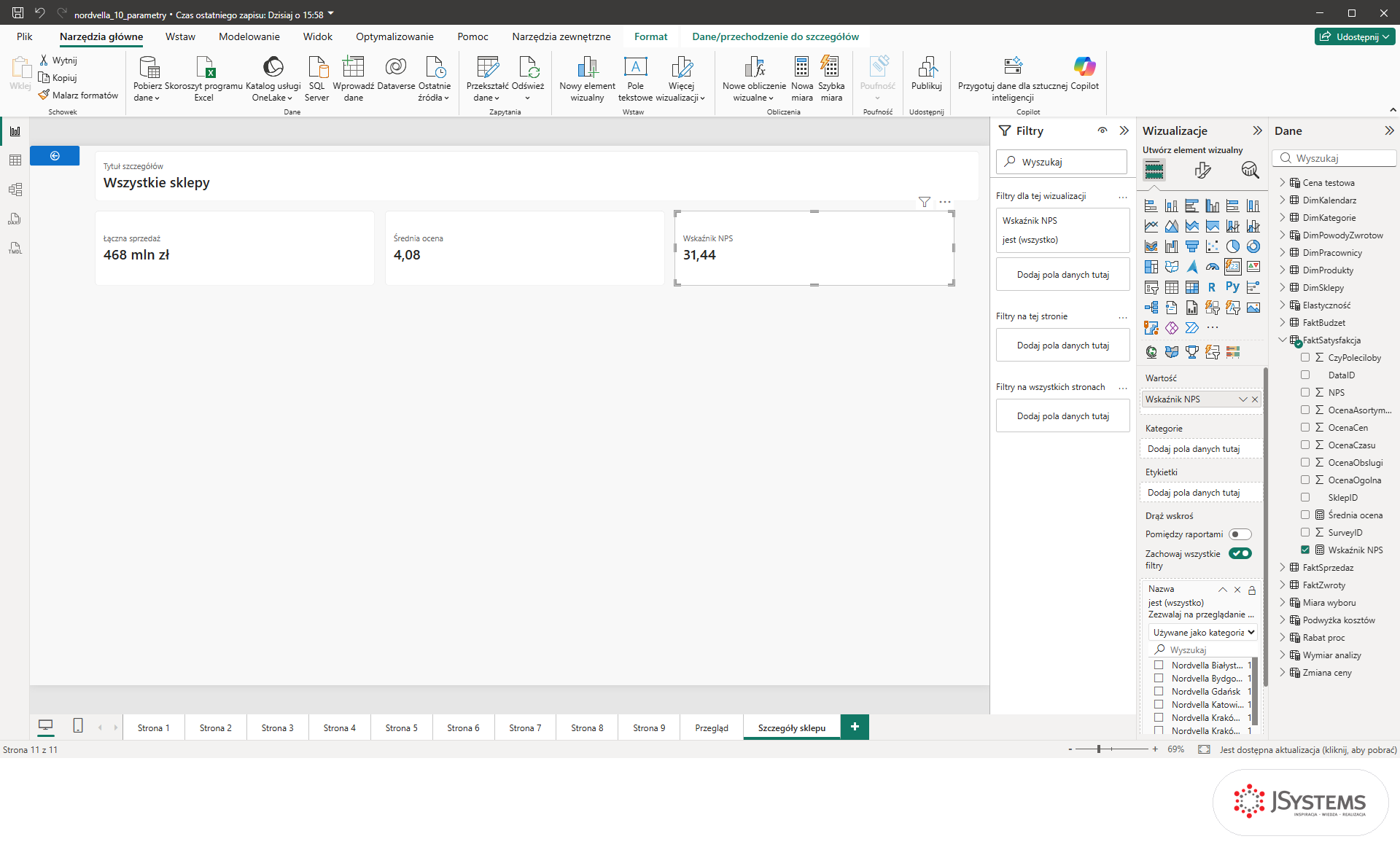Open the Widok ribbon tab
The image size is (1400, 847).
318,36
